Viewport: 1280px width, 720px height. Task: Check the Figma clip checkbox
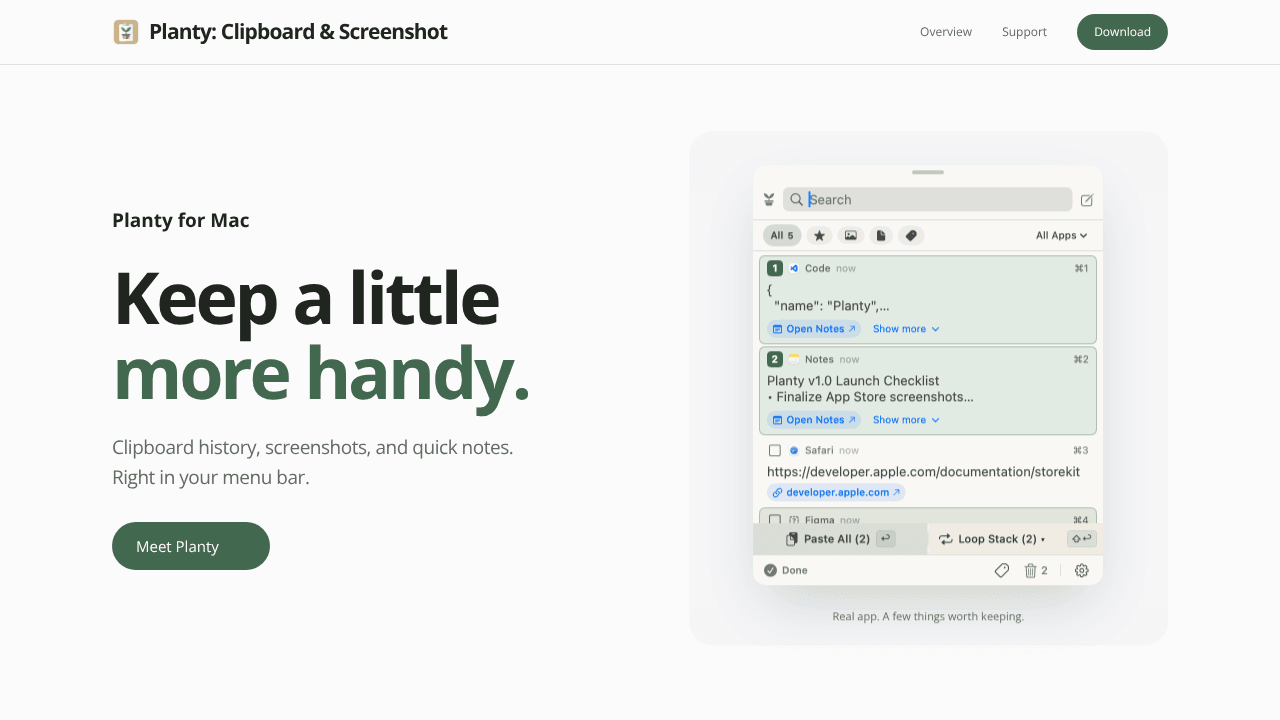775,520
